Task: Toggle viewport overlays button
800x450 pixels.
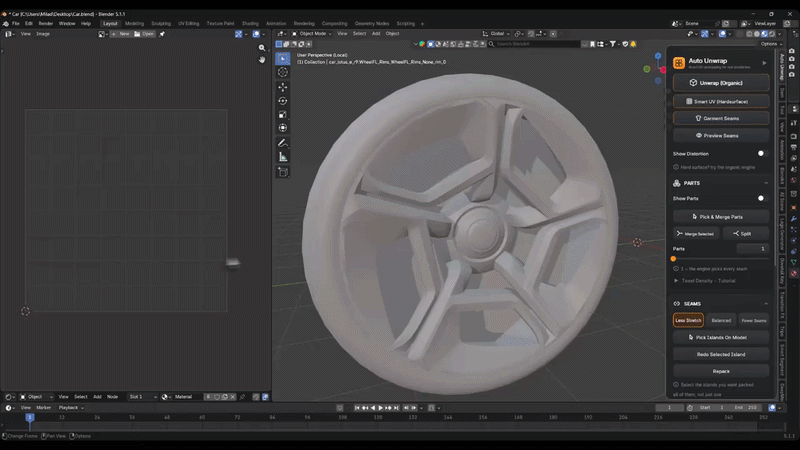Action: point(722,34)
